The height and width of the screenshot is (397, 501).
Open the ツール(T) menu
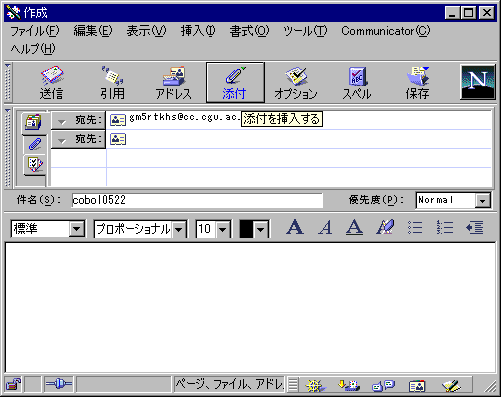pos(305,31)
